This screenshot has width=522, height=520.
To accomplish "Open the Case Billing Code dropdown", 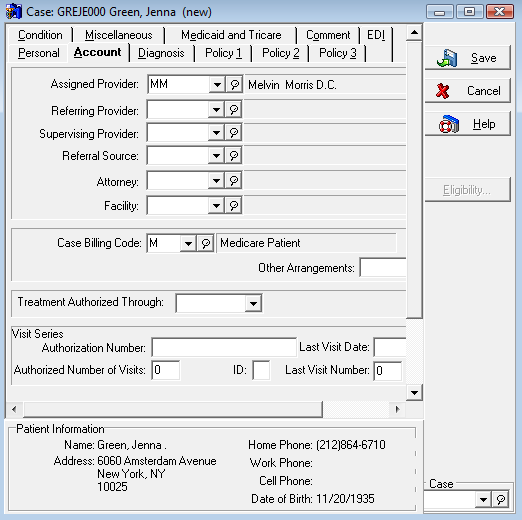I will point(188,243).
